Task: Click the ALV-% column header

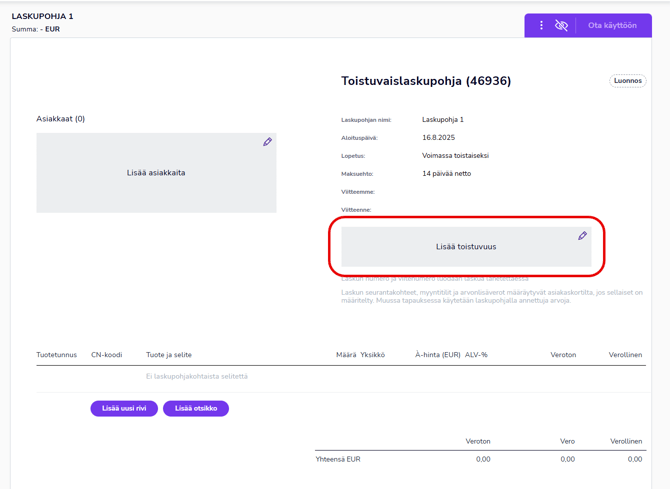Action: [476, 355]
